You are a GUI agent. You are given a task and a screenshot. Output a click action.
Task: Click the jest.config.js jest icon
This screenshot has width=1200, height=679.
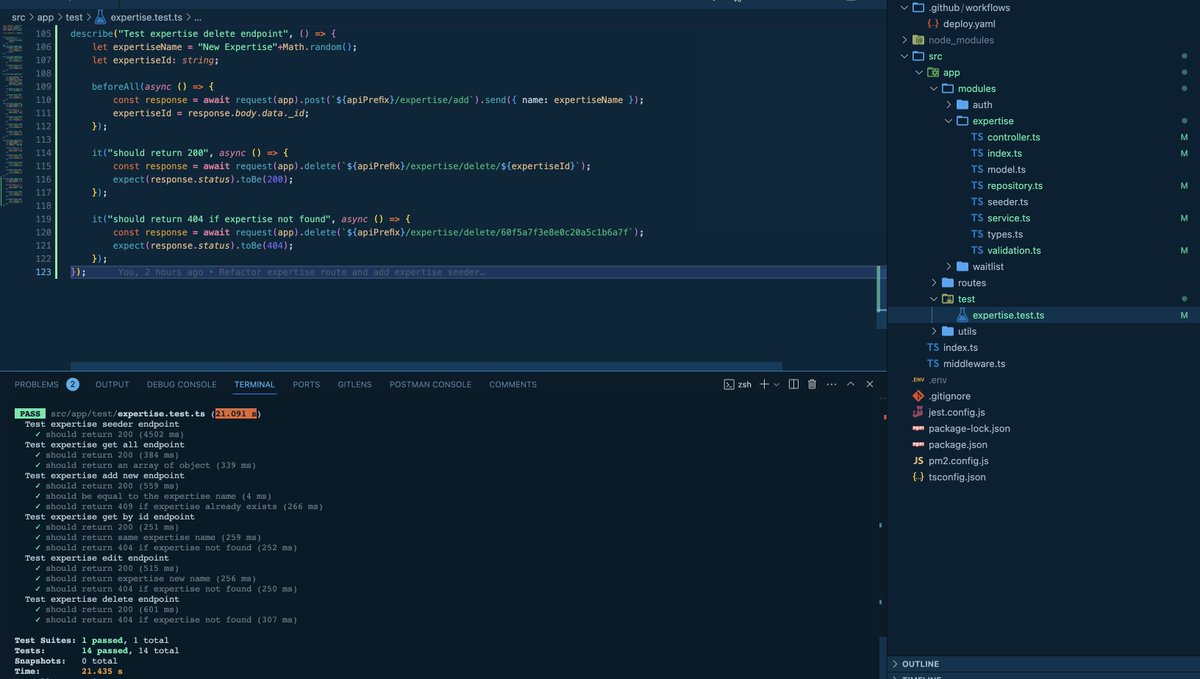(x=918, y=412)
